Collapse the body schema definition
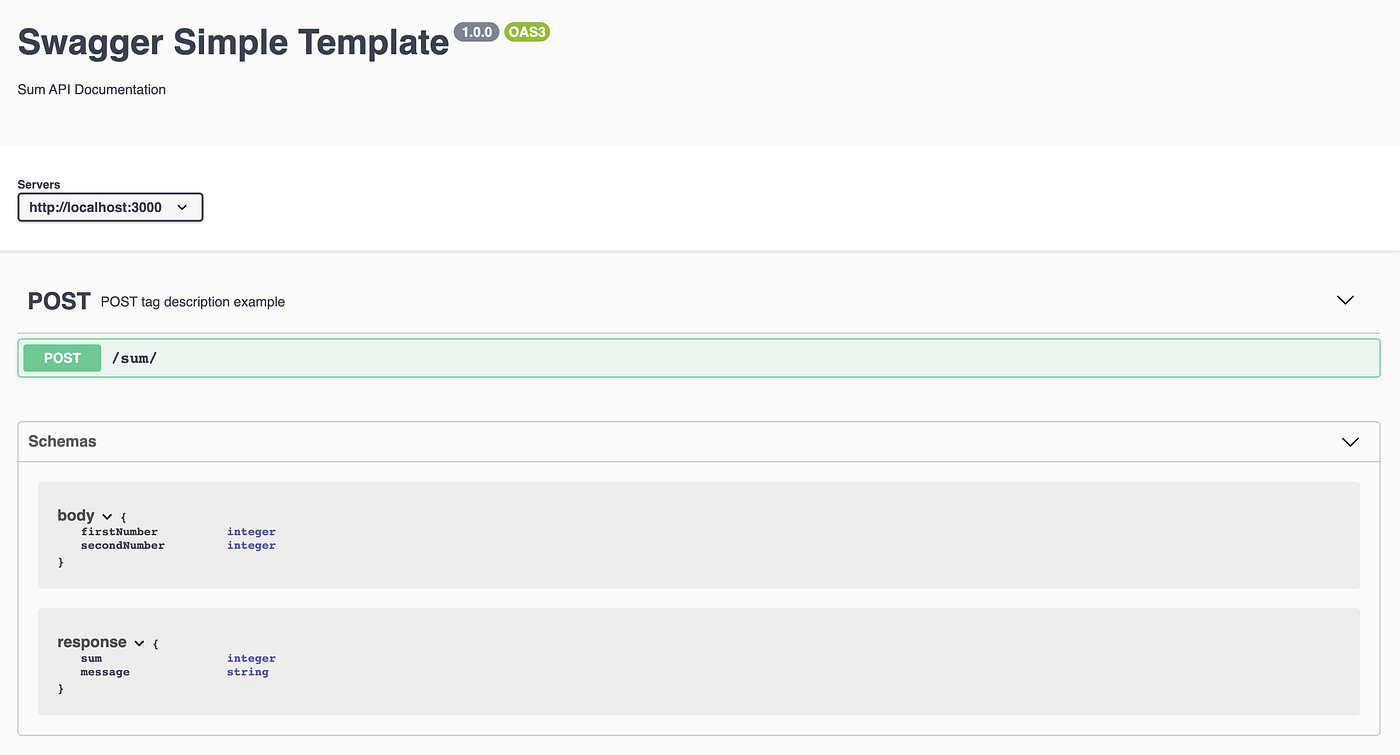 click(106, 515)
